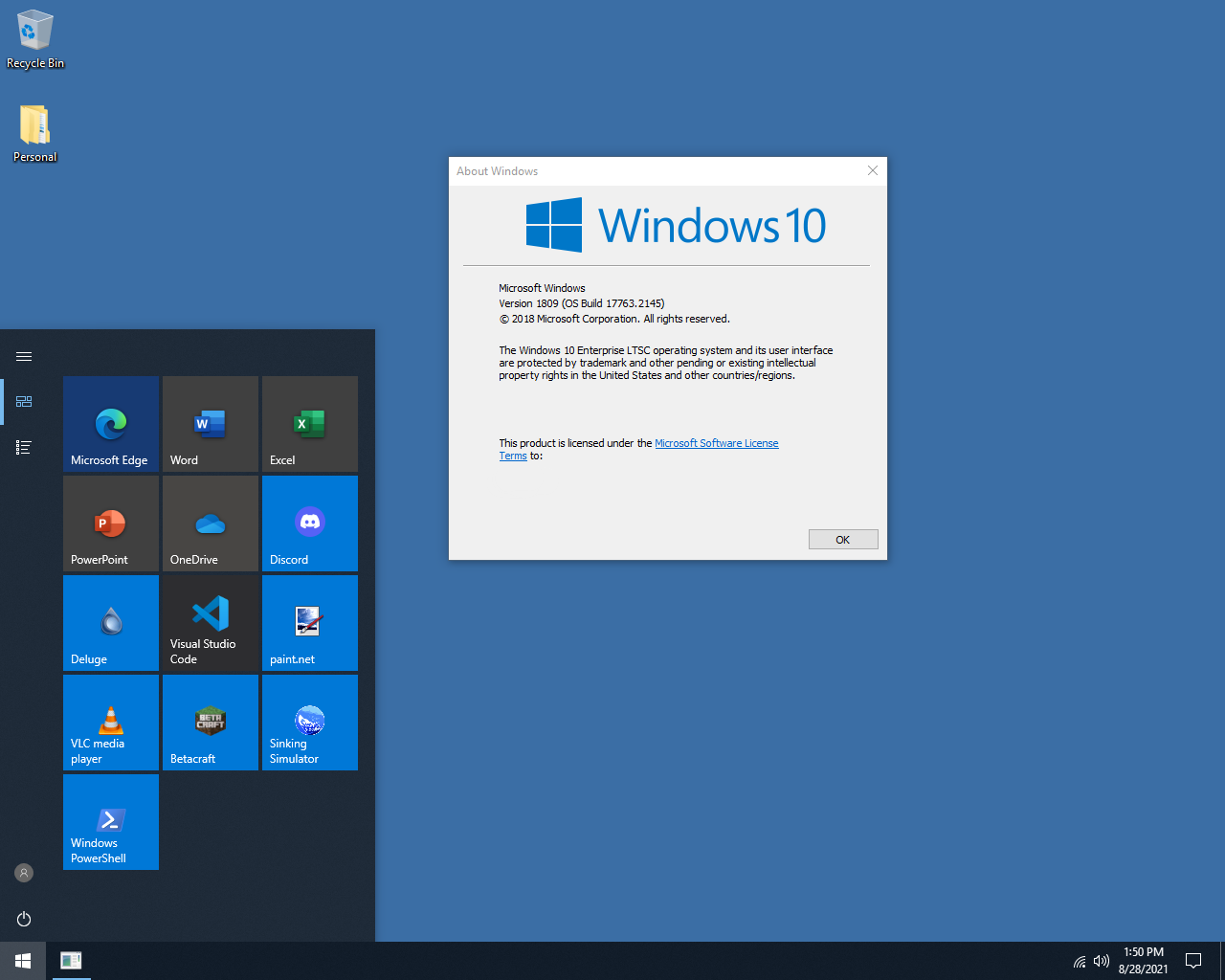This screenshot has height=980, width=1225.
Task: Open the Action Center notifications icon
Action: click(1193, 960)
